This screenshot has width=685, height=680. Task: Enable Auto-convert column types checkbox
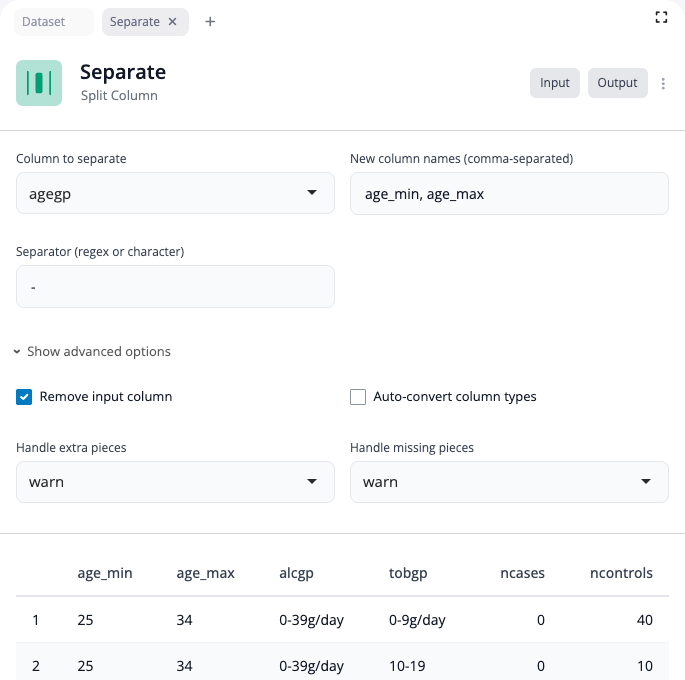click(358, 397)
